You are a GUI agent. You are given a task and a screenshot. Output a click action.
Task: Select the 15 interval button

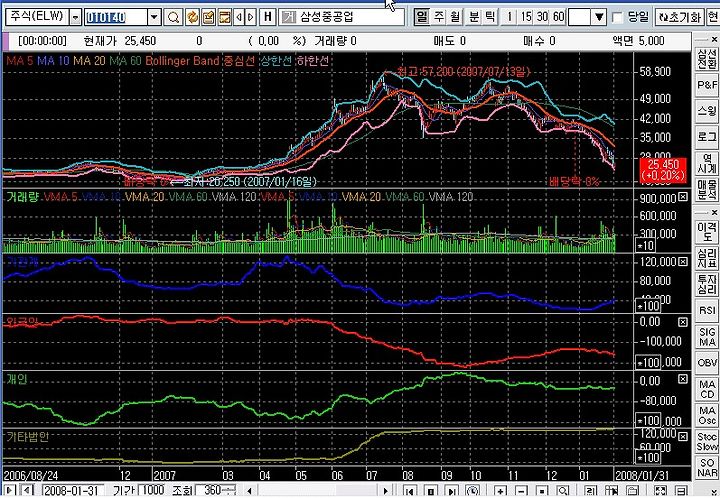(526, 17)
